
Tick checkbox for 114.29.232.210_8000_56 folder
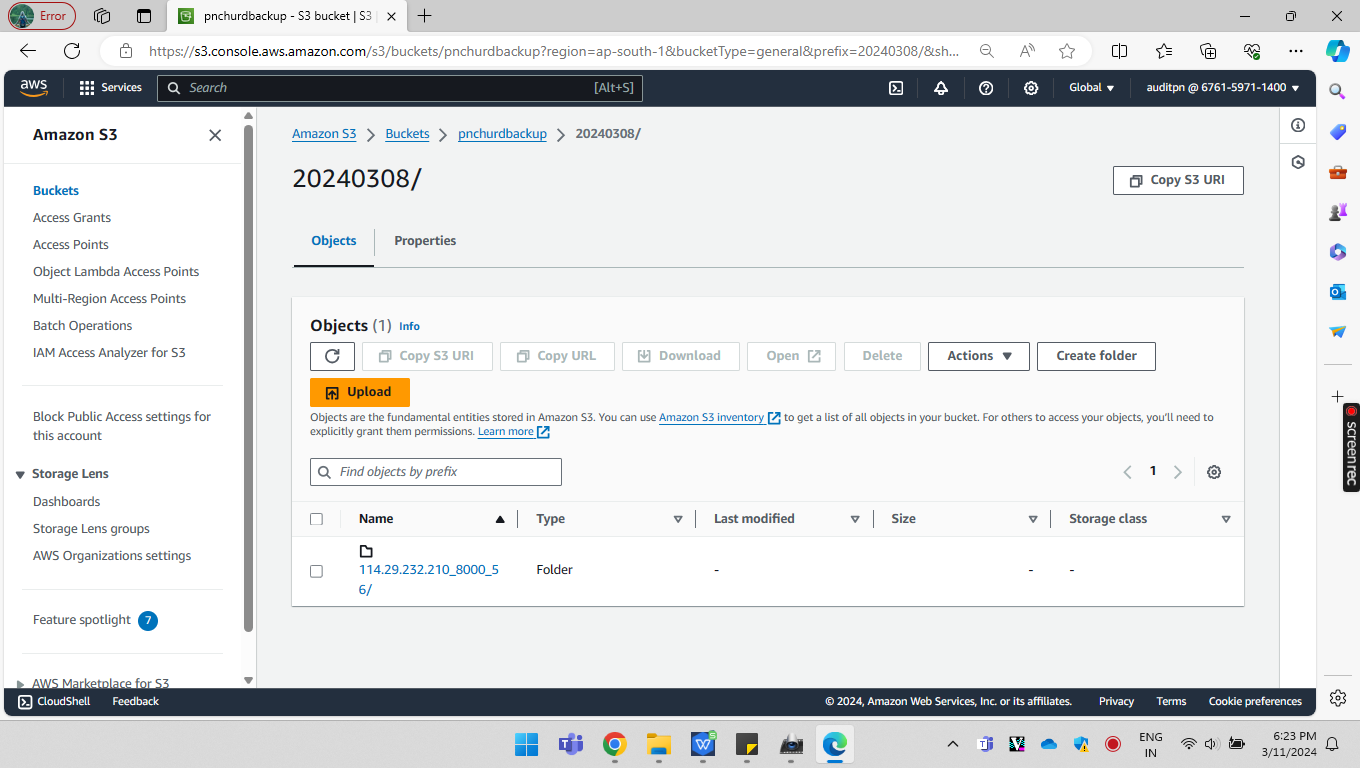tap(317, 571)
